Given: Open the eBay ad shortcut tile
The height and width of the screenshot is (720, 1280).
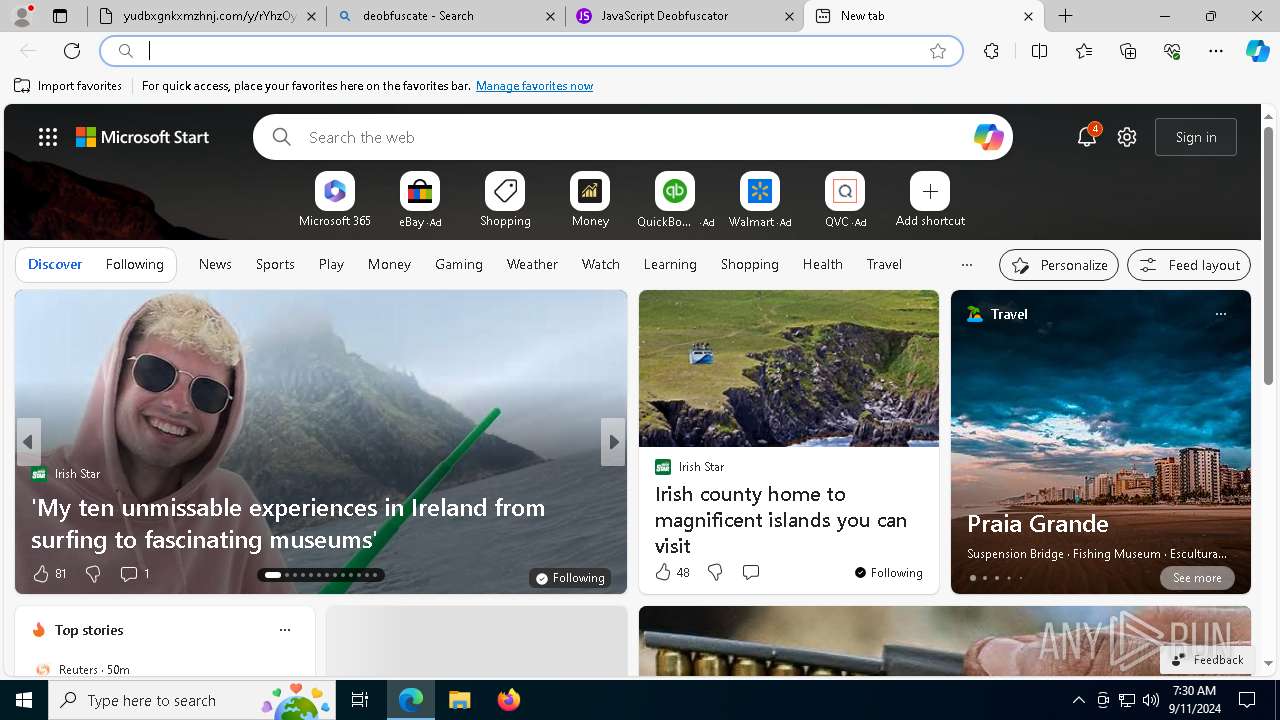Looking at the screenshot, I should [420, 200].
